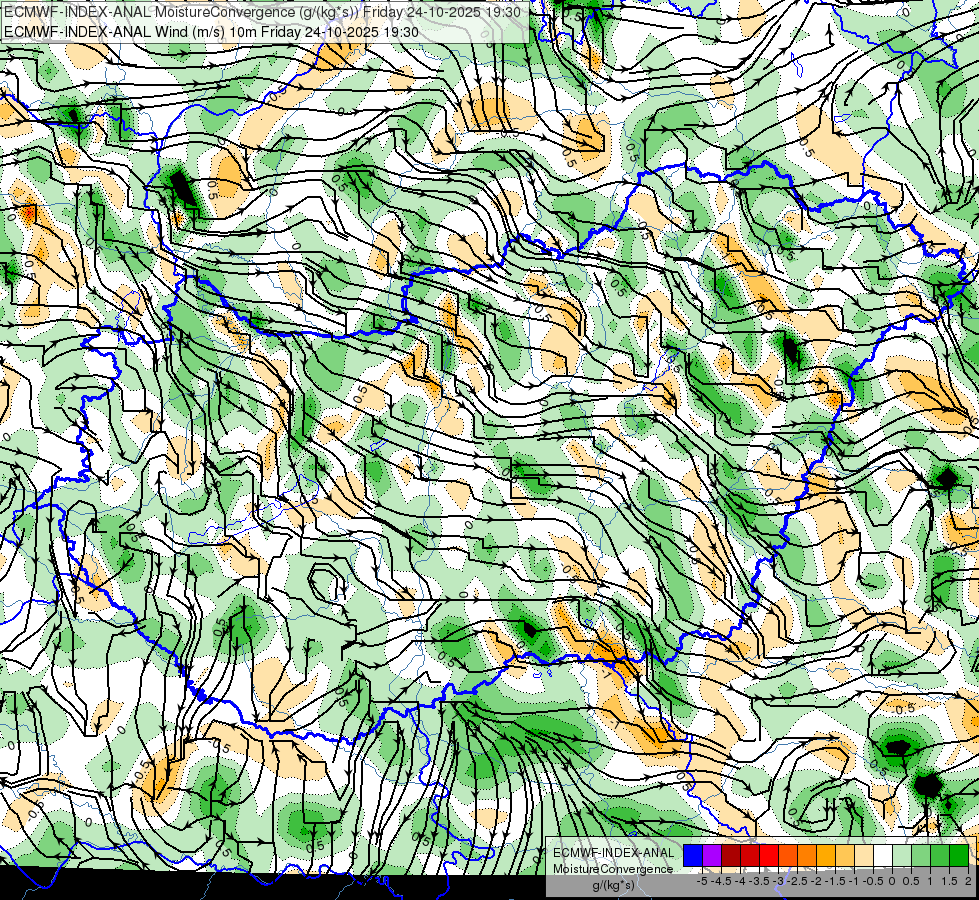Click 'ECMWF-INDEX-ANAL' label in the legend box

point(614,853)
